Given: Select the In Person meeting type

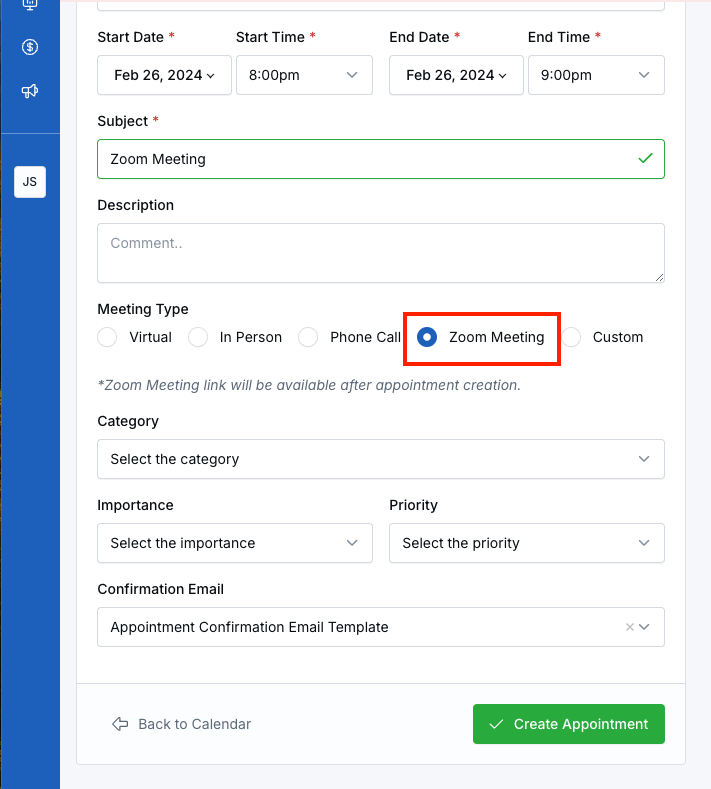Looking at the screenshot, I should click(198, 337).
